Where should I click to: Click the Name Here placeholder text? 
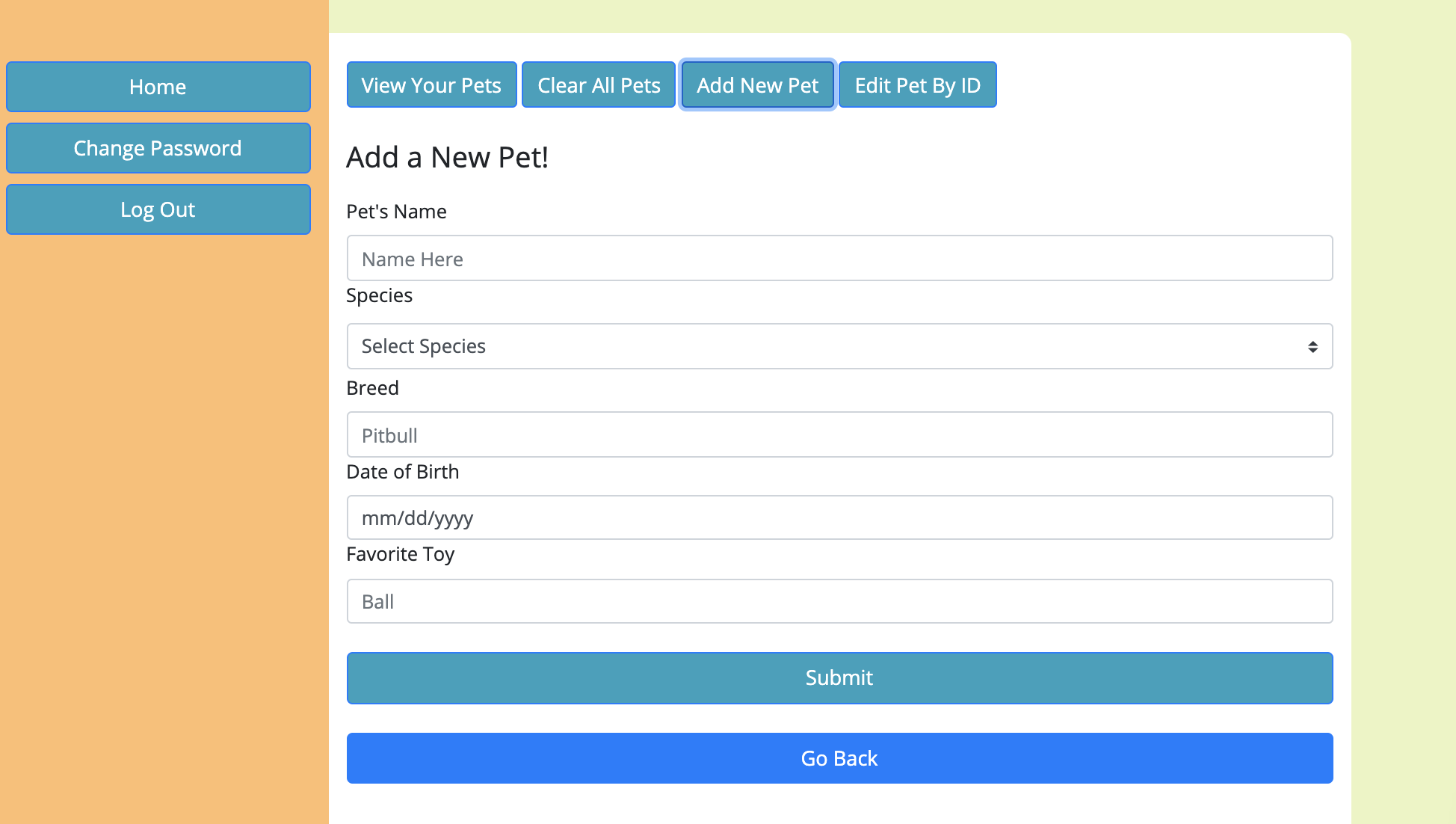tap(412, 259)
